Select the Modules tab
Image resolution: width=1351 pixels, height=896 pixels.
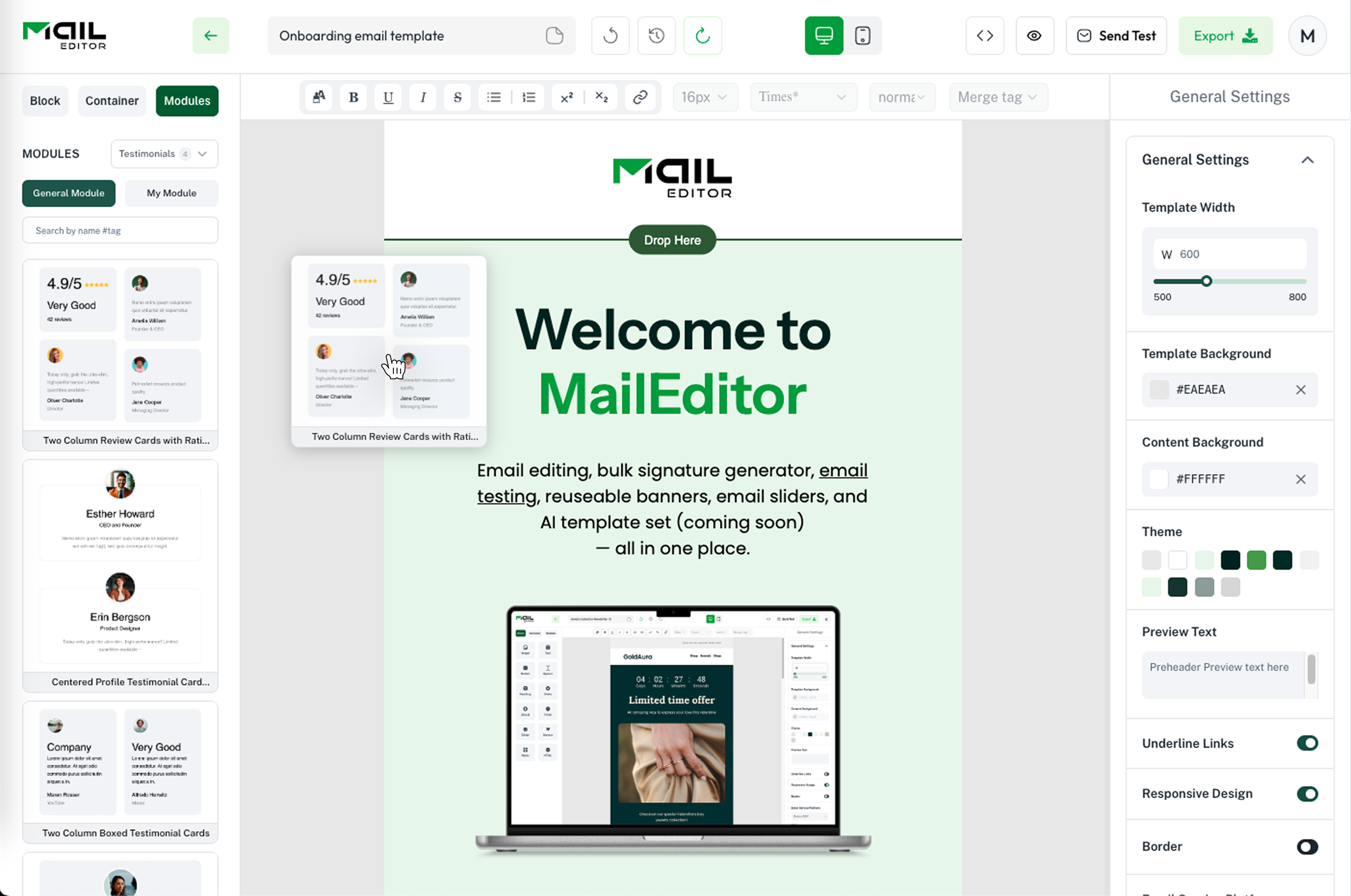coord(187,101)
